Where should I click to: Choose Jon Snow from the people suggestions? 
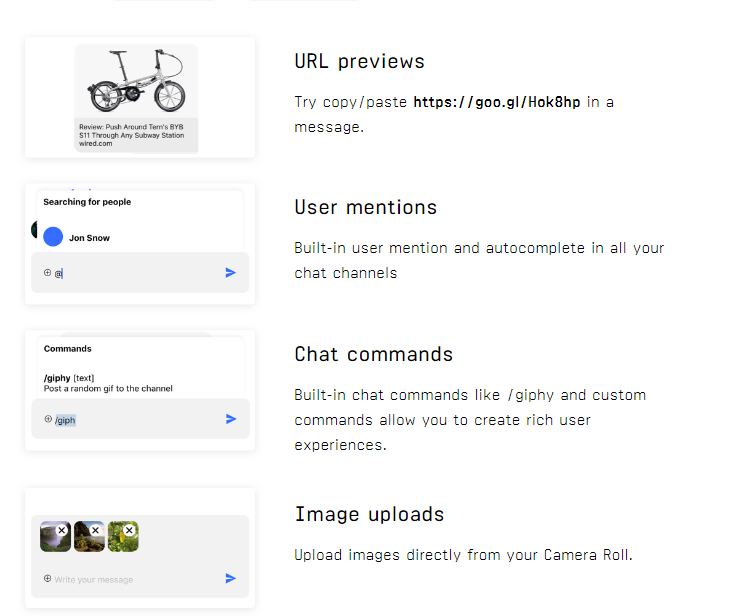pos(90,238)
